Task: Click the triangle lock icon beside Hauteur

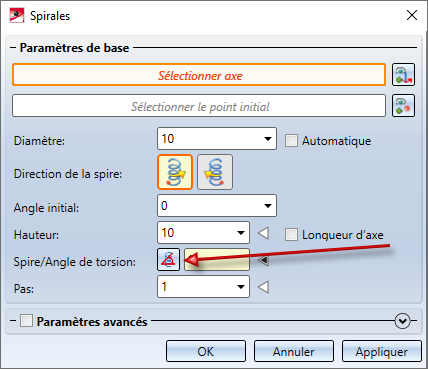Action: [x=263, y=233]
